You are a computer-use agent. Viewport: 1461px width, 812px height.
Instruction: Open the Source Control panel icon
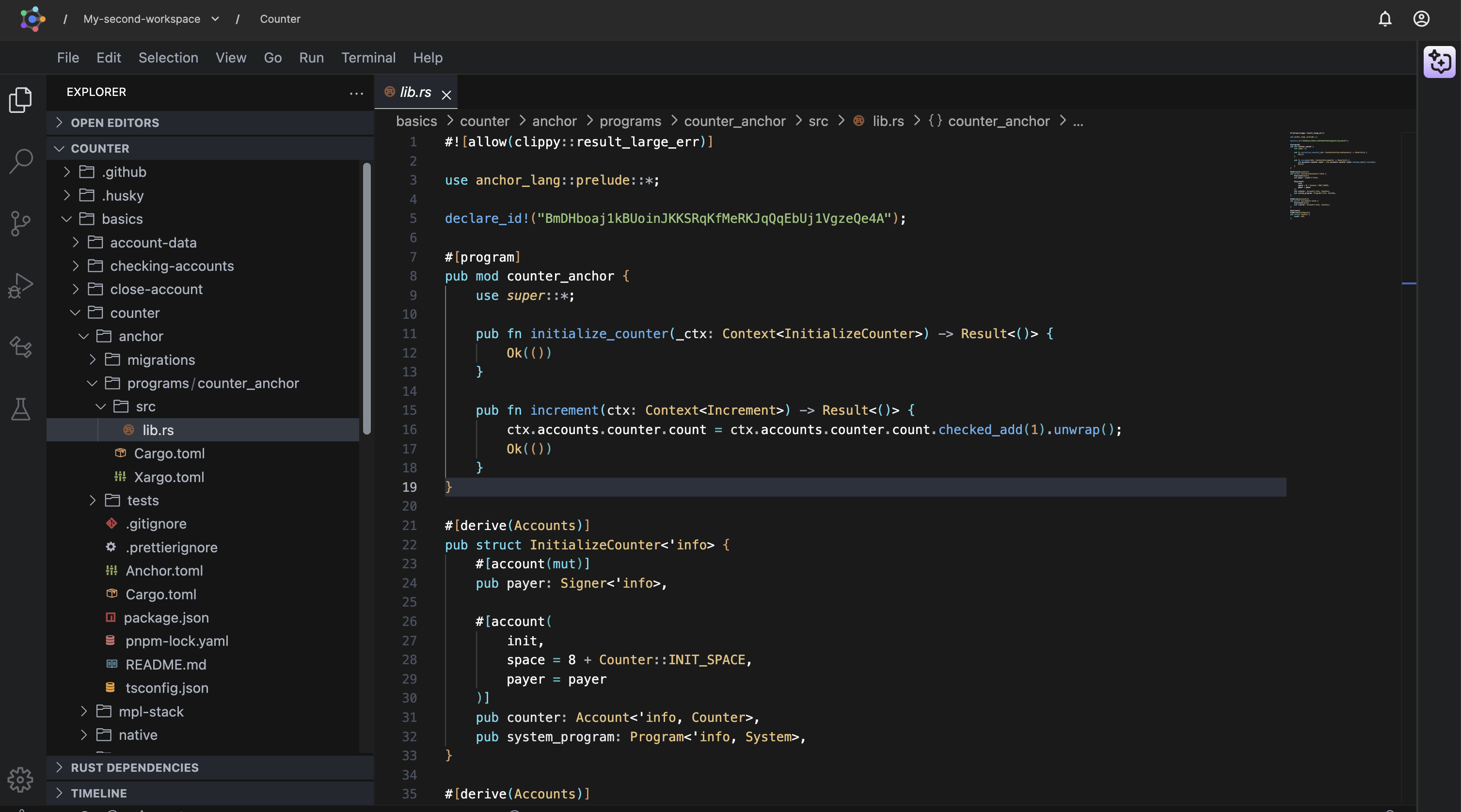(x=21, y=223)
